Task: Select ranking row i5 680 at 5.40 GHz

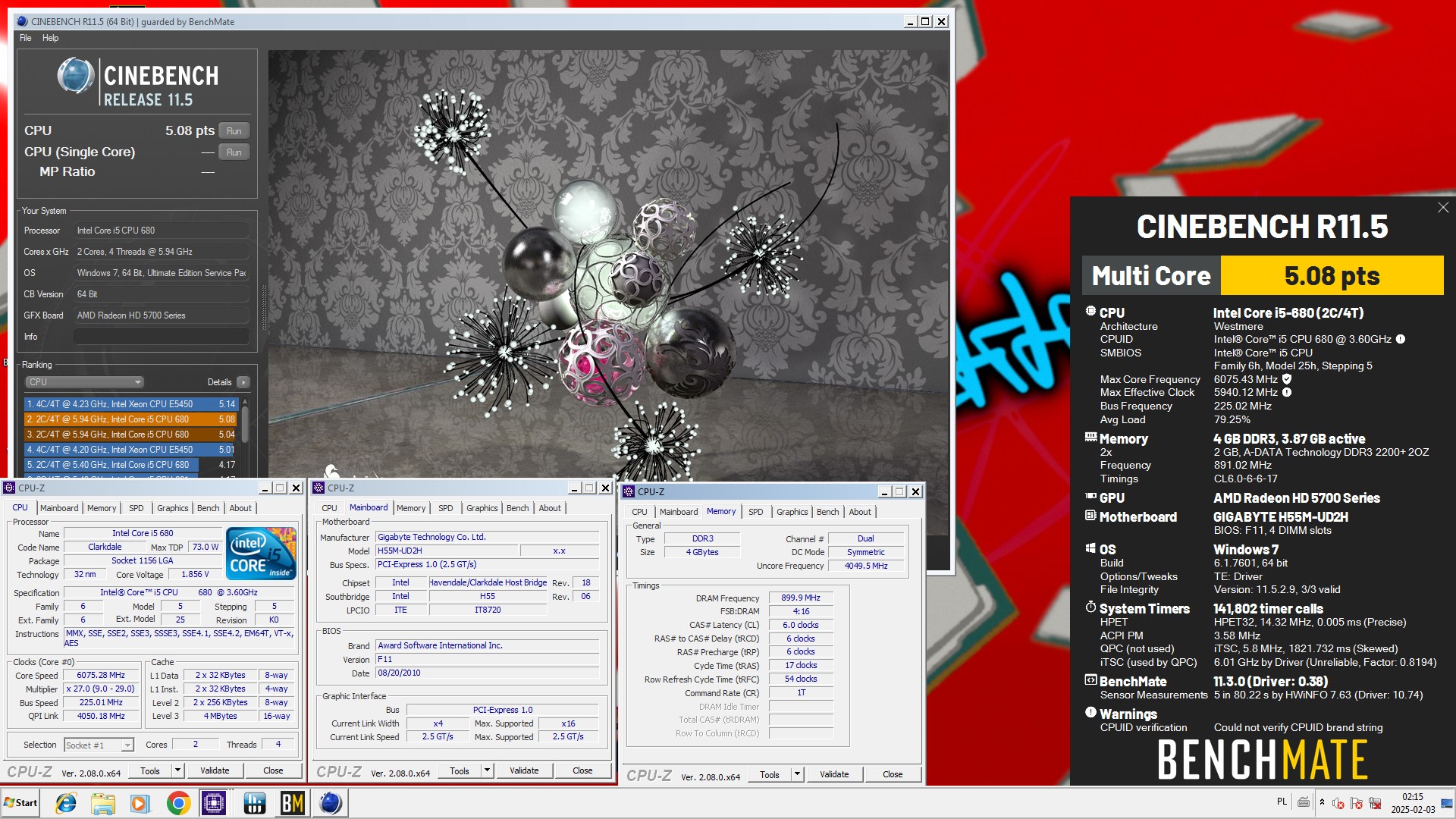Action: point(131,465)
